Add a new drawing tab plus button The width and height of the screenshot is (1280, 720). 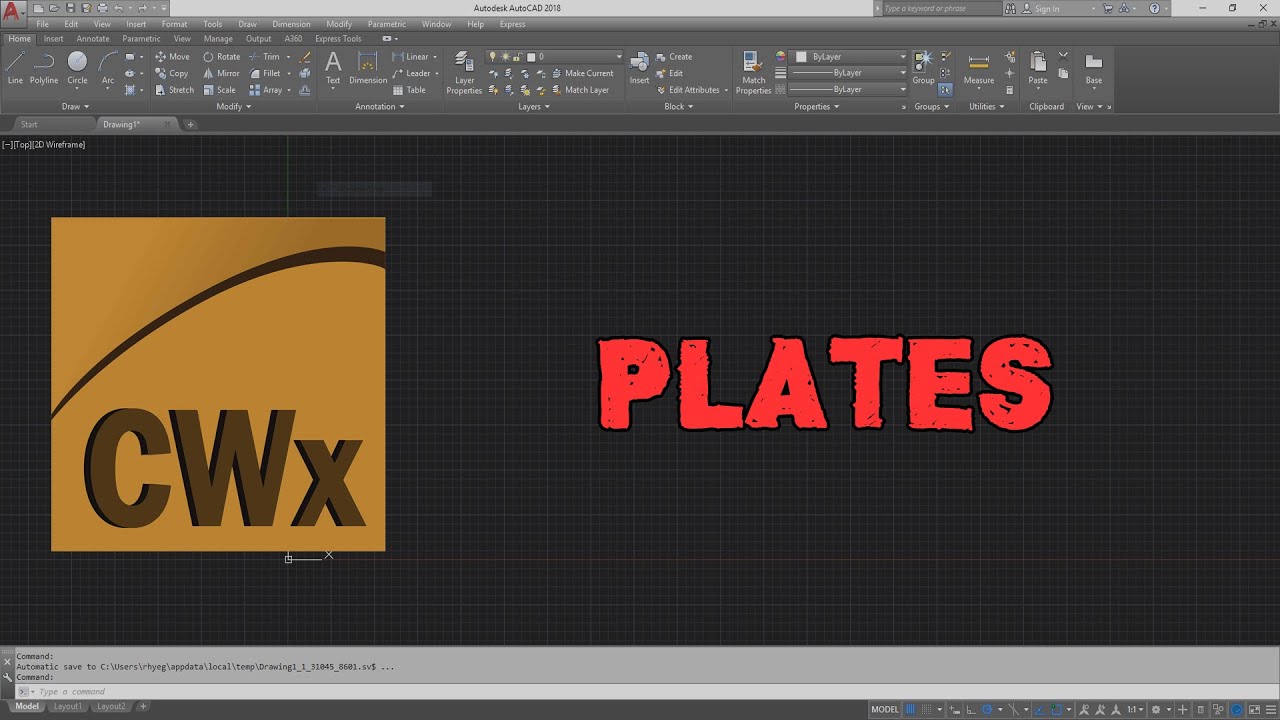[x=190, y=125]
